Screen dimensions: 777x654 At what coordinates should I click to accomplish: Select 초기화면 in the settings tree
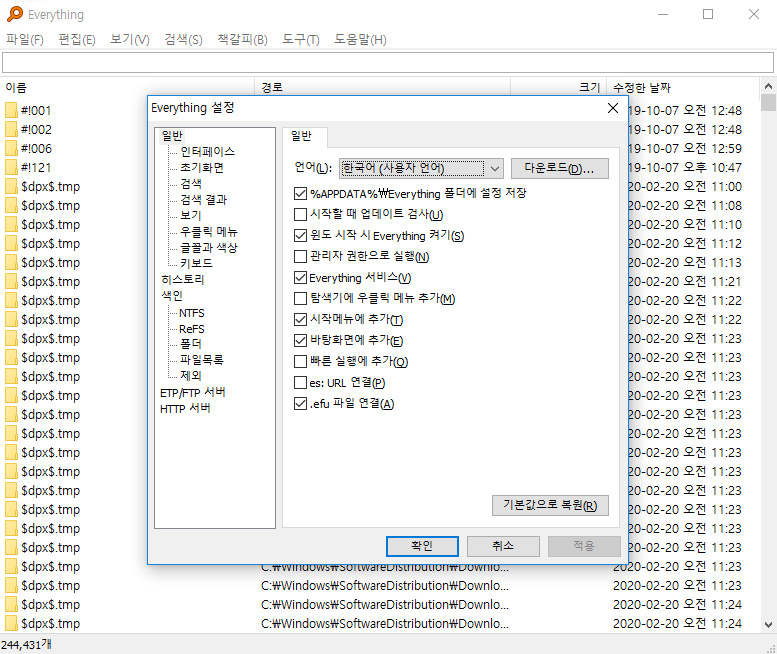[x=202, y=167]
